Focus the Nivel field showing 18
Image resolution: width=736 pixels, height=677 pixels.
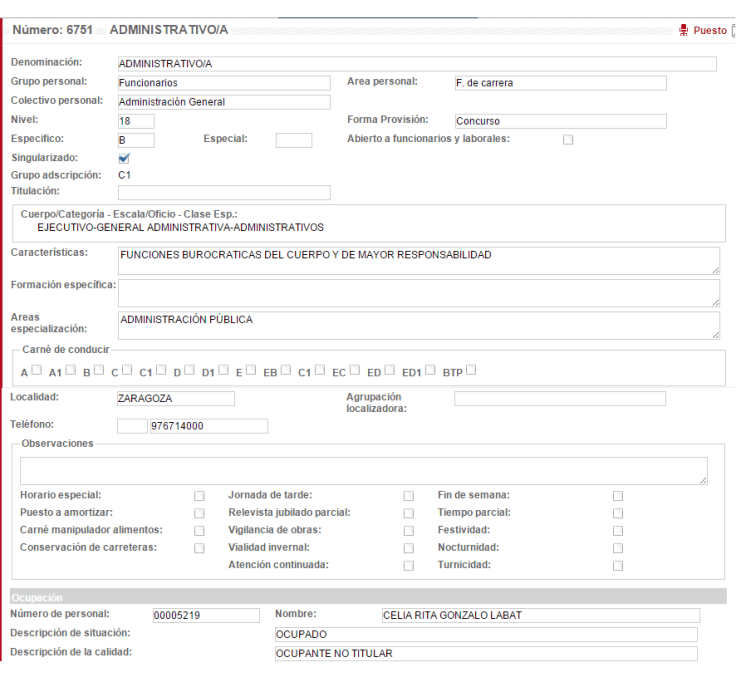click(x=135, y=122)
